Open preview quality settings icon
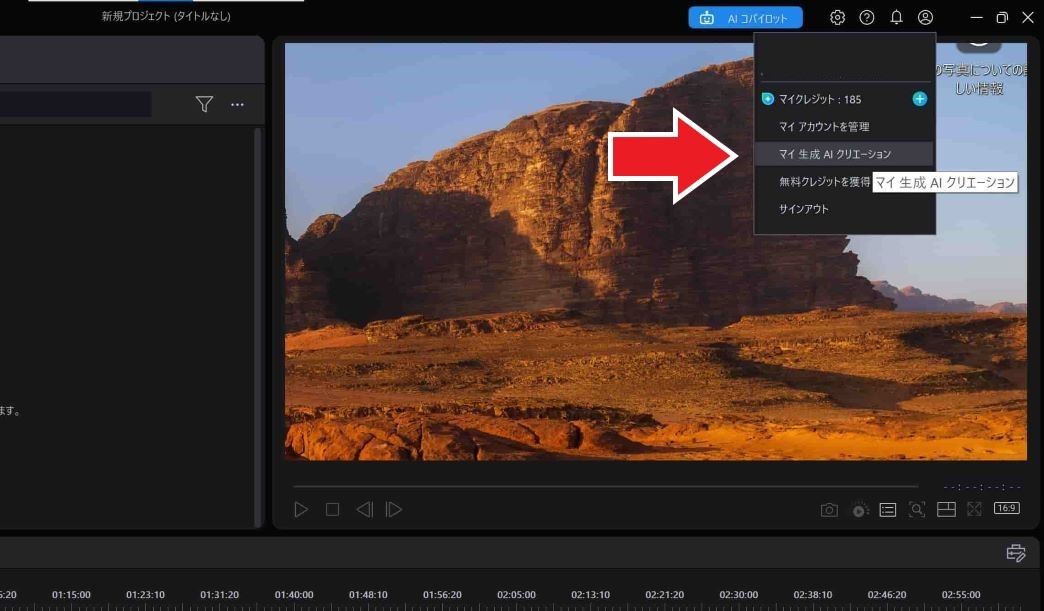The width and height of the screenshot is (1044, 611). [x=860, y=510]
